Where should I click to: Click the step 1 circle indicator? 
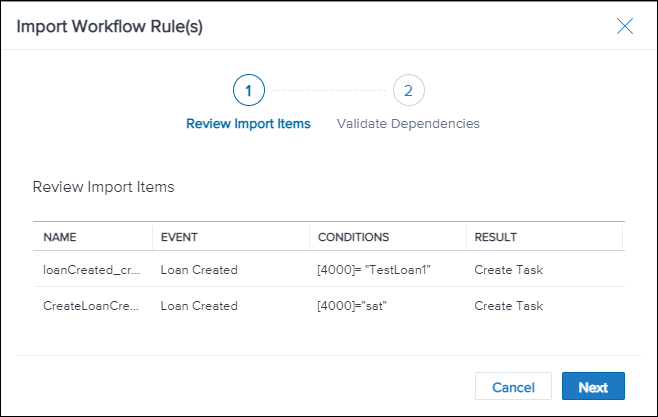(248, 91)
